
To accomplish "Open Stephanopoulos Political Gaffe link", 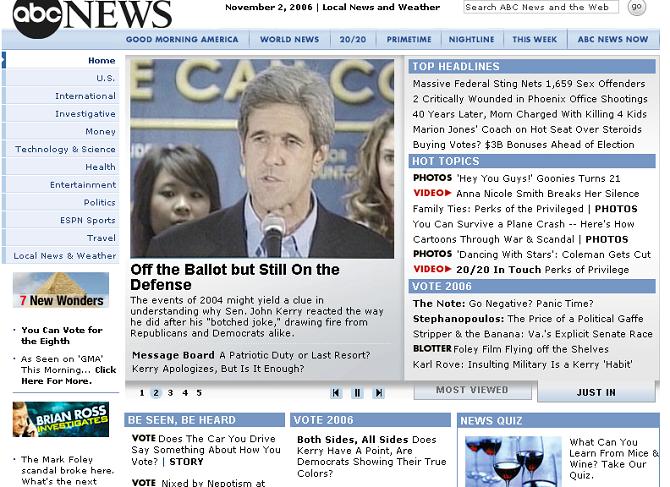I will click(528, 319).
